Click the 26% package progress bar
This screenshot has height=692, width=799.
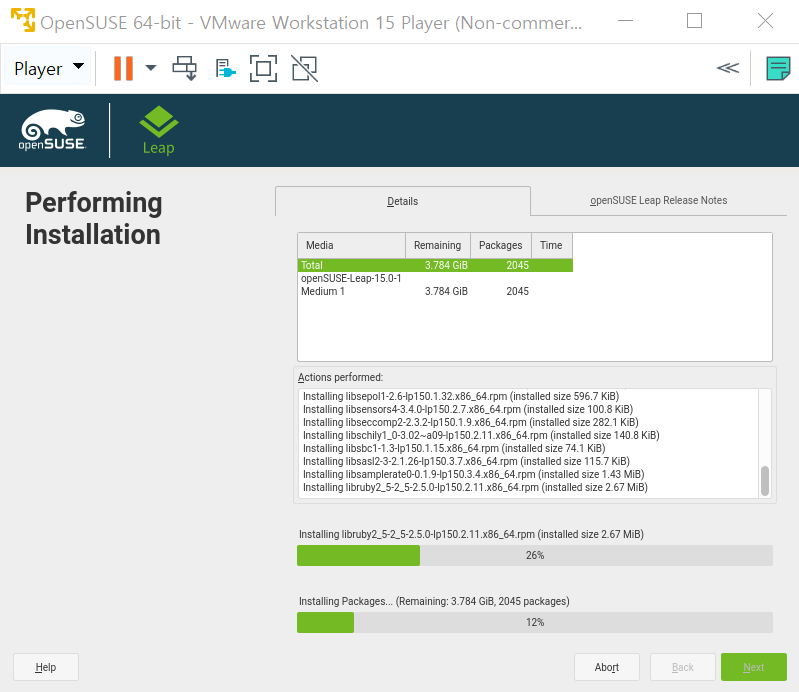pos(535,555)
